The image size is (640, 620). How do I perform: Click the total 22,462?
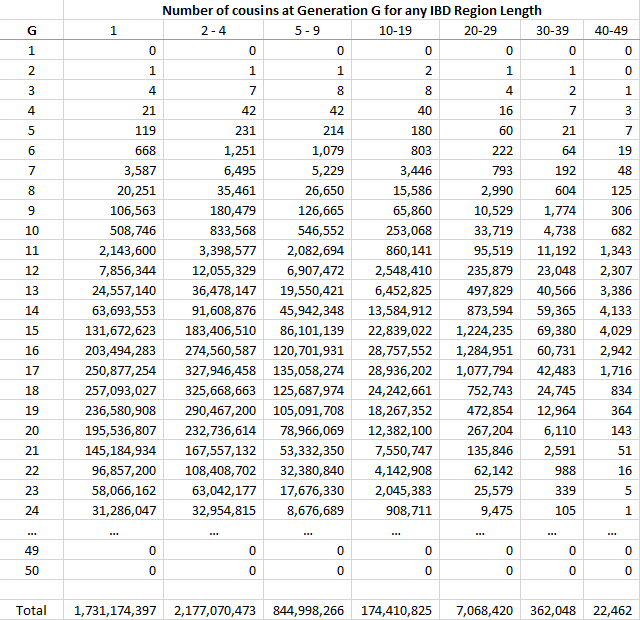pos(611,610)
